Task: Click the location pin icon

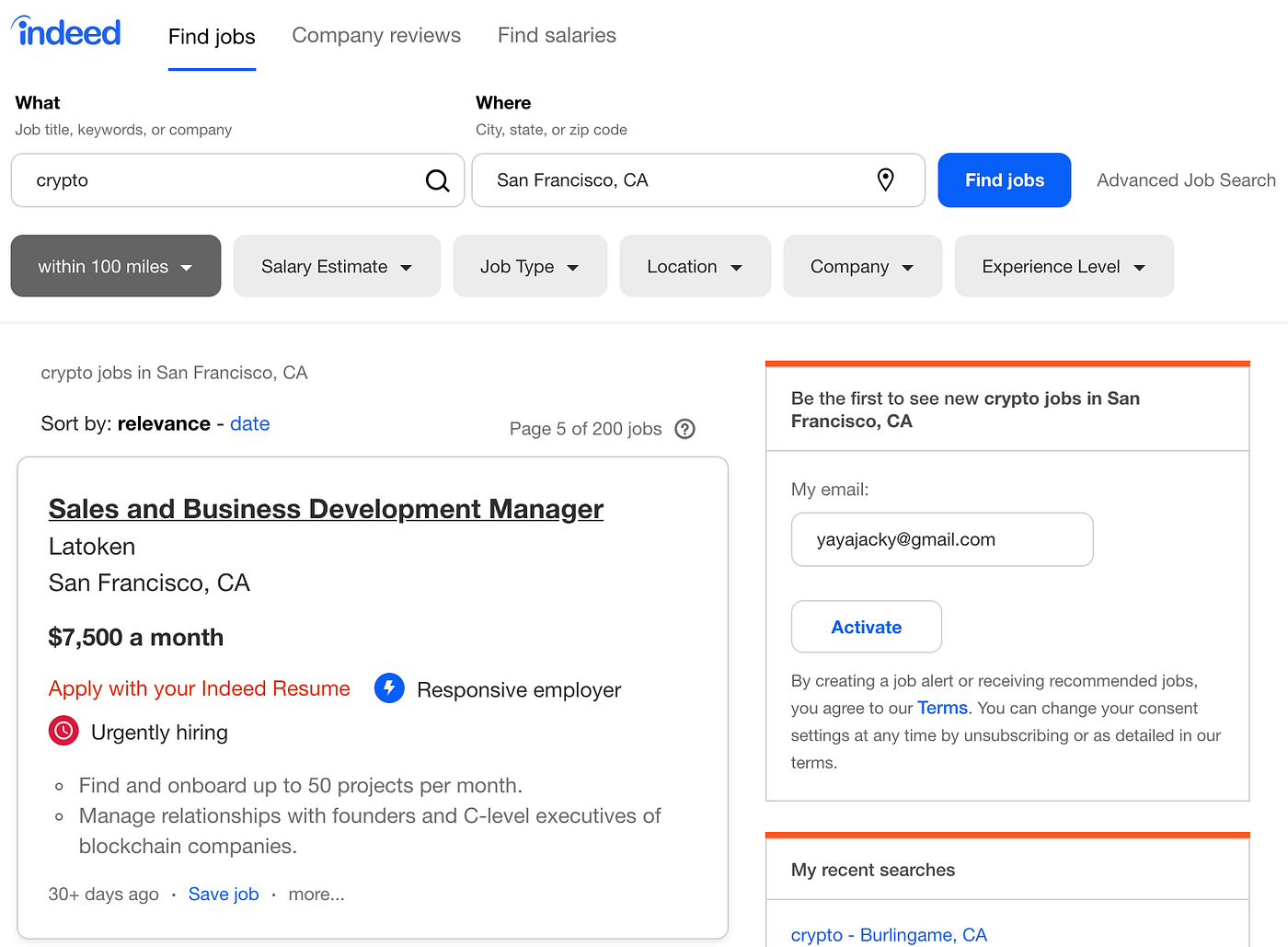Action: (885, 180)
